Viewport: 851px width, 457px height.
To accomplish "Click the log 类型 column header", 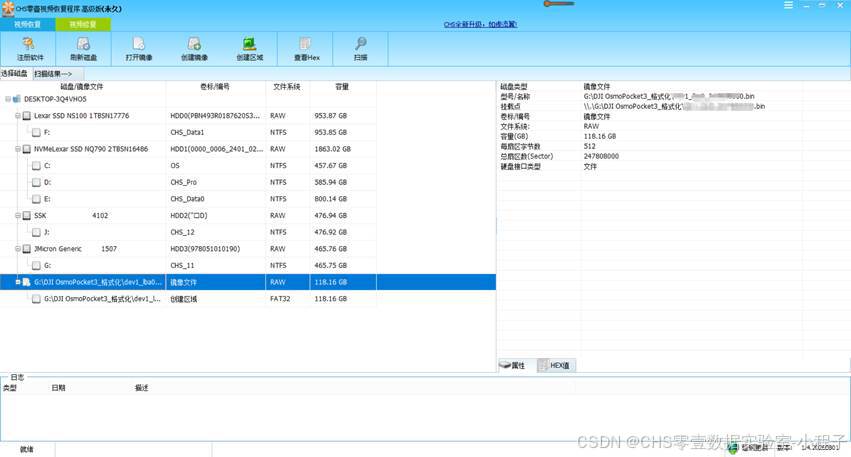I will pos(10,388).
